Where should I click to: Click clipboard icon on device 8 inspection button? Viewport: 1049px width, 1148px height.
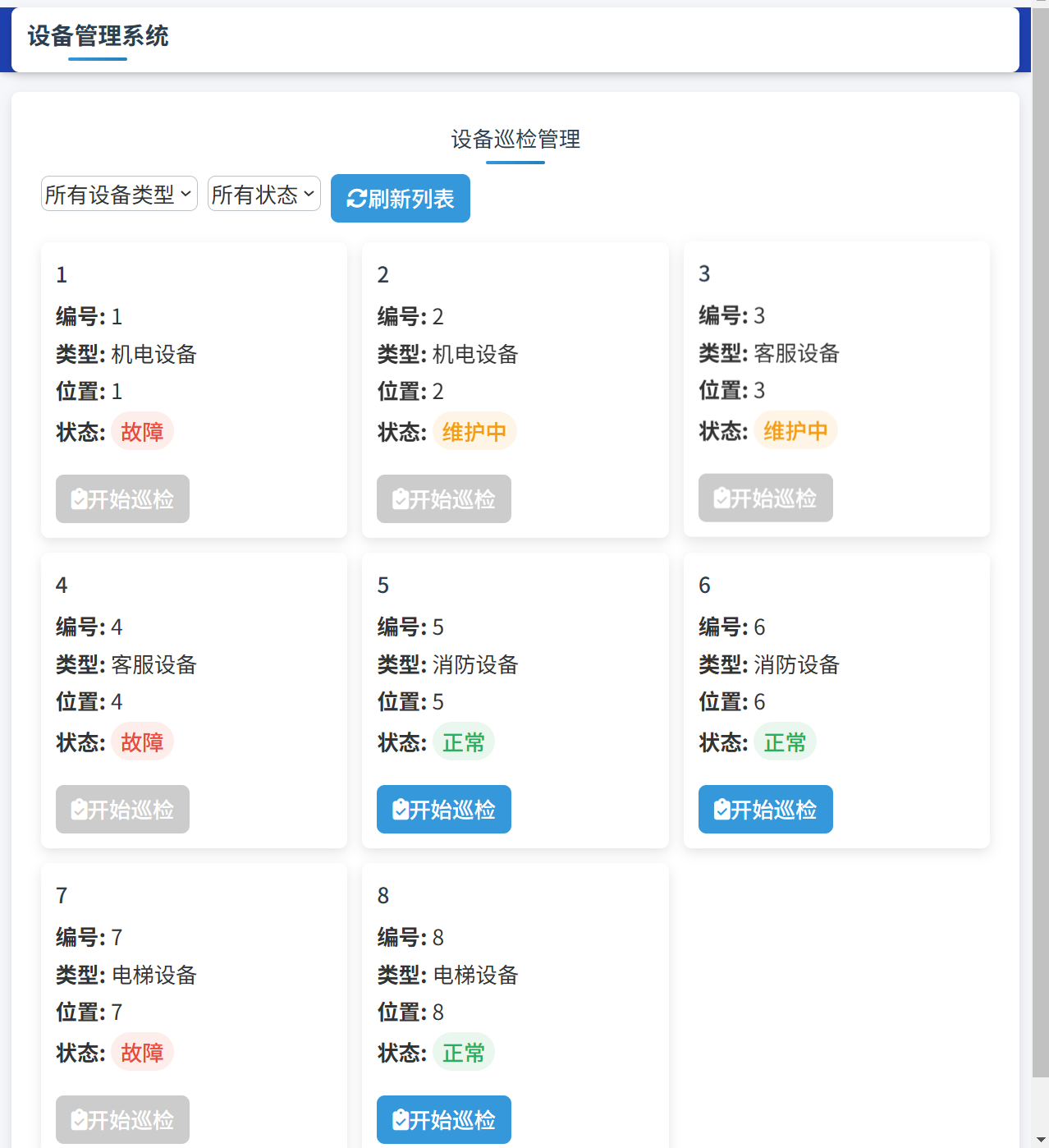click(401, 1120)
